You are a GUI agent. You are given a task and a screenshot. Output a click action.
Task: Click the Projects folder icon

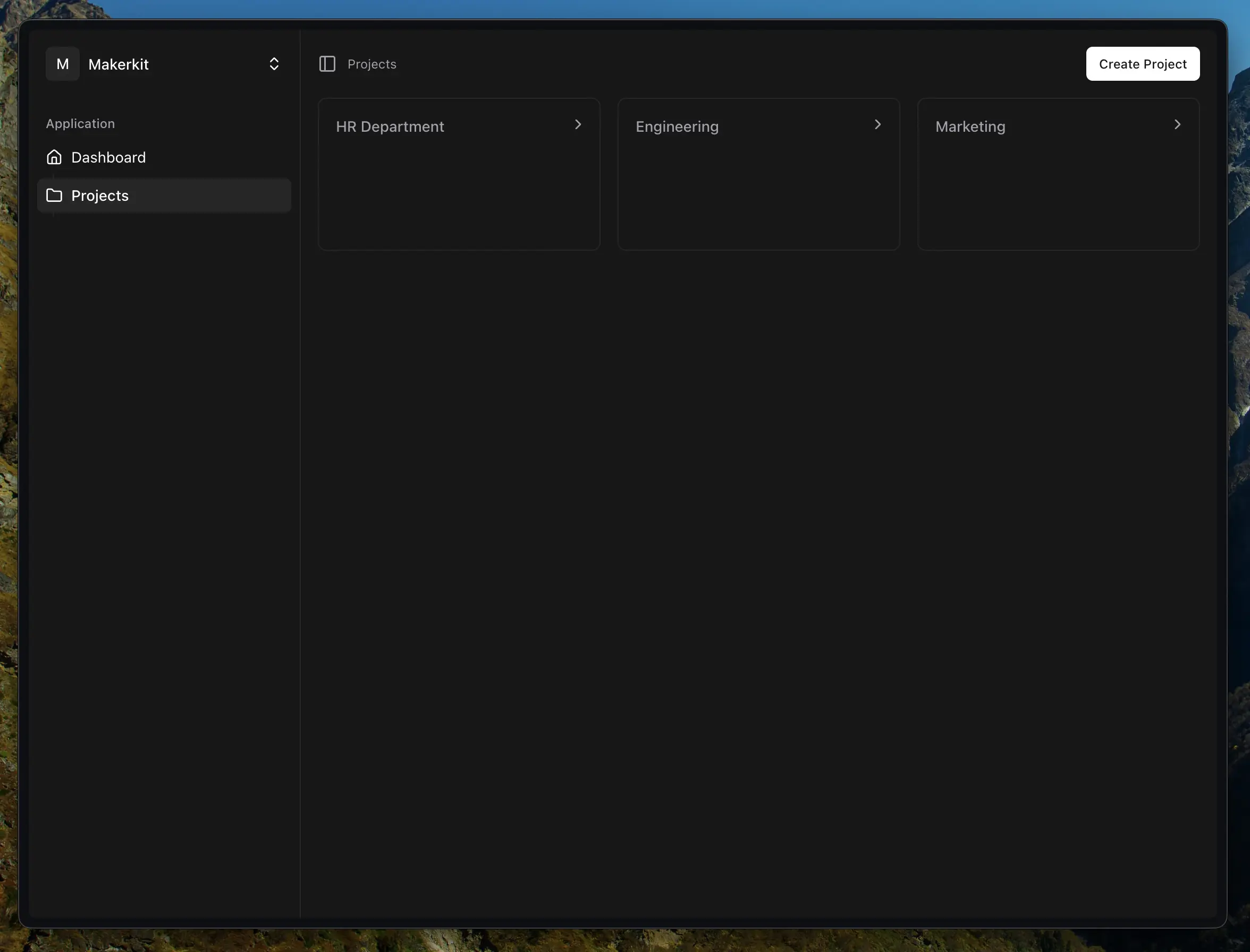point(54,195)
